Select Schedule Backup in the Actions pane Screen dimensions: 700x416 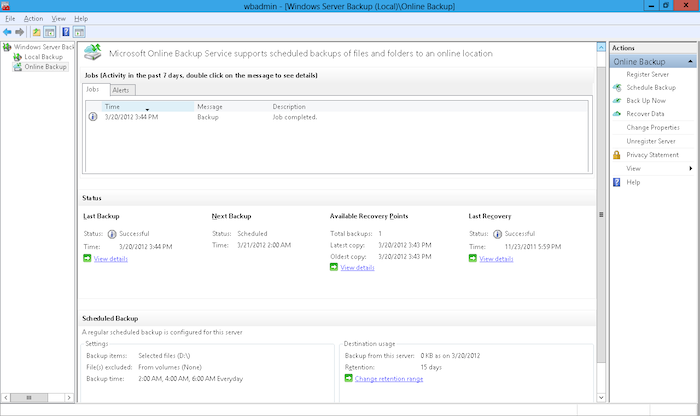pyautogui.click(x=651, y=88)
